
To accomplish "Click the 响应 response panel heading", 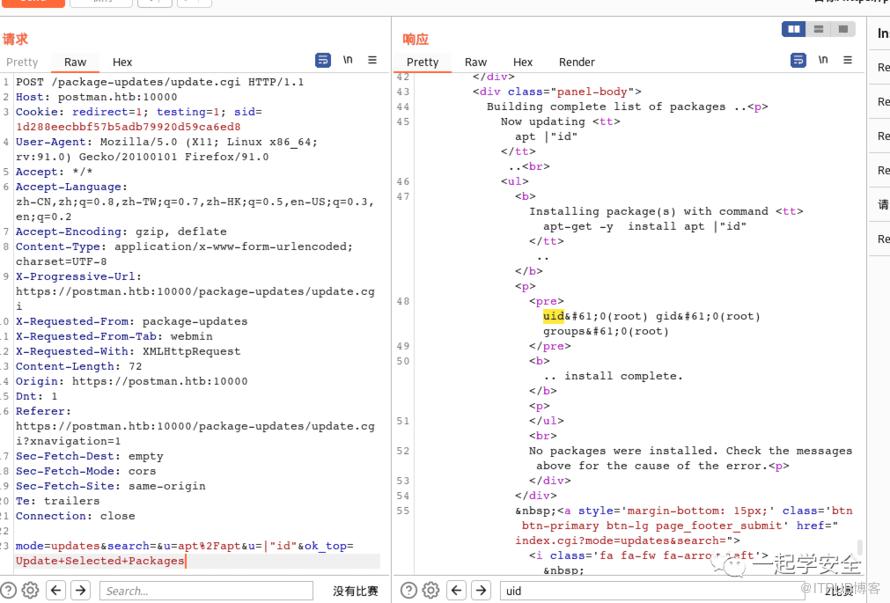I will click(x=415, y=39).
